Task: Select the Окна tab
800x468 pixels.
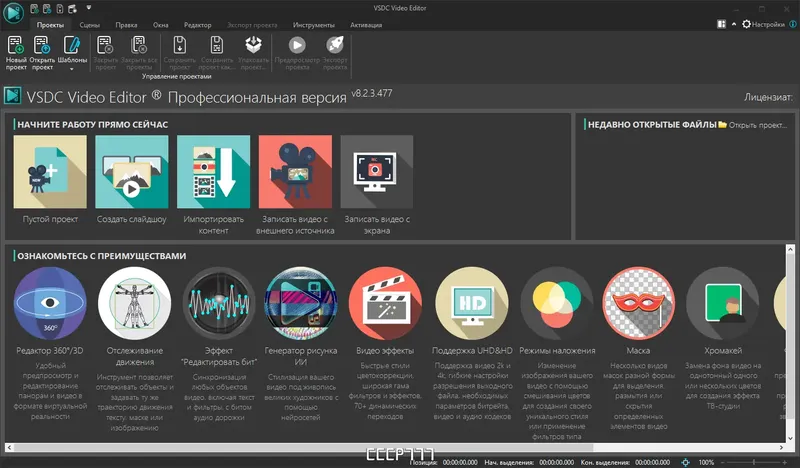Action: (x=161, y=25)
